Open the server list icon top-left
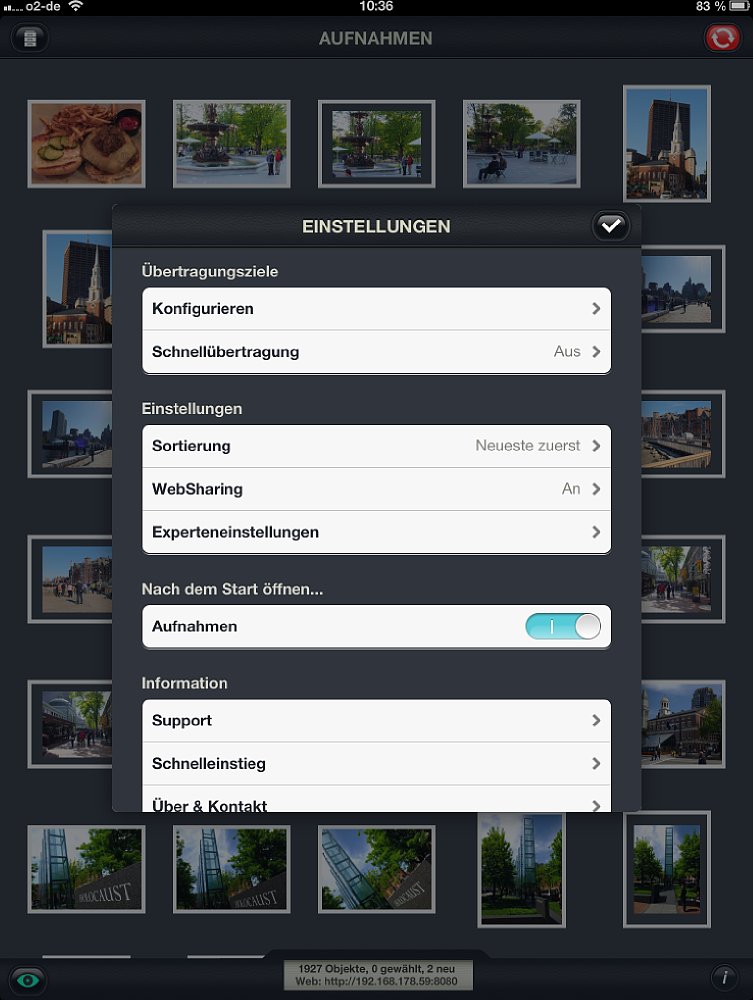 point(29,38)
